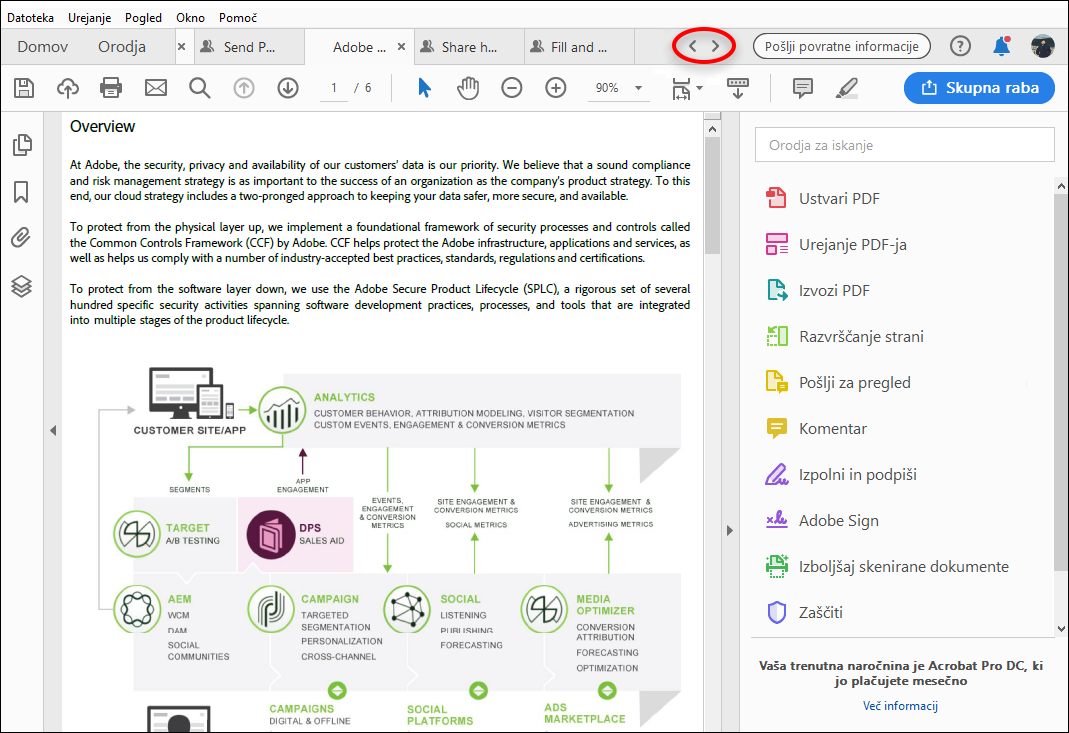
Task: Select the Highlight text pen tool
Action: click(847, 88)
